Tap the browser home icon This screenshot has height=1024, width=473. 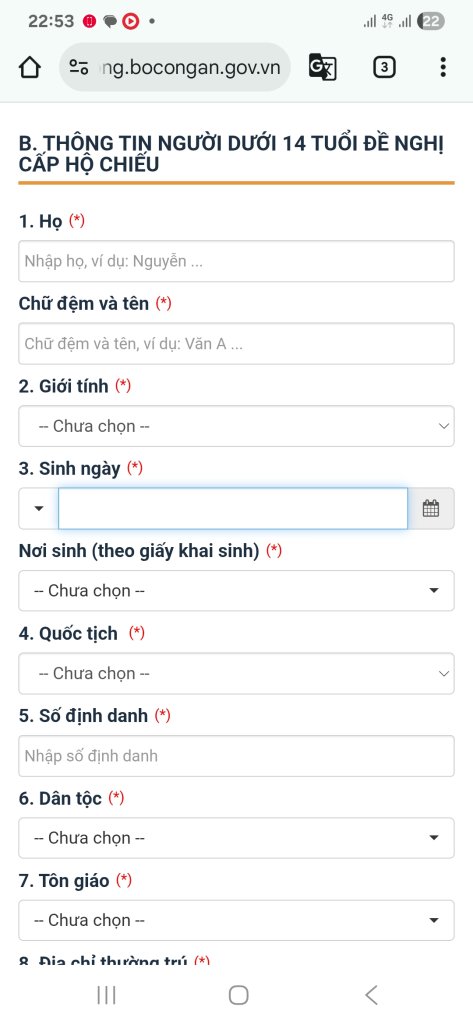click(x=30, y=67)
